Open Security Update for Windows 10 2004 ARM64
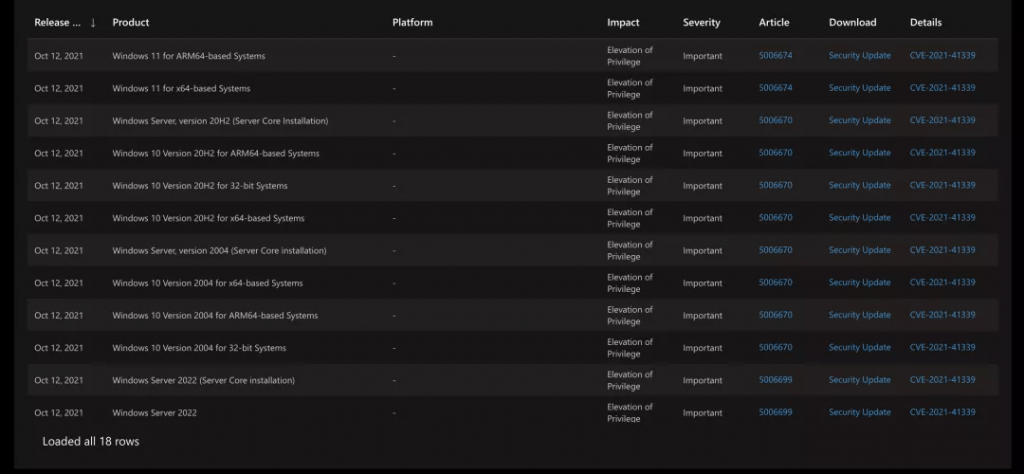The height and width of the screenshot is (474, 1024). tap(859, 315)
